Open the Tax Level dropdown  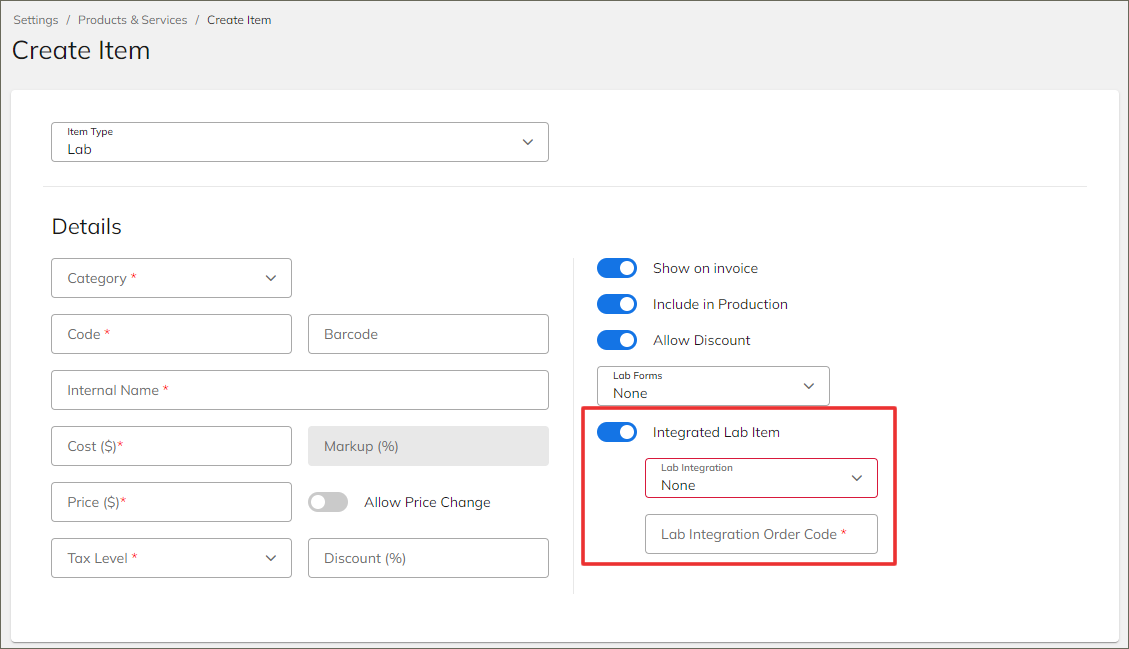click(171, 558)
